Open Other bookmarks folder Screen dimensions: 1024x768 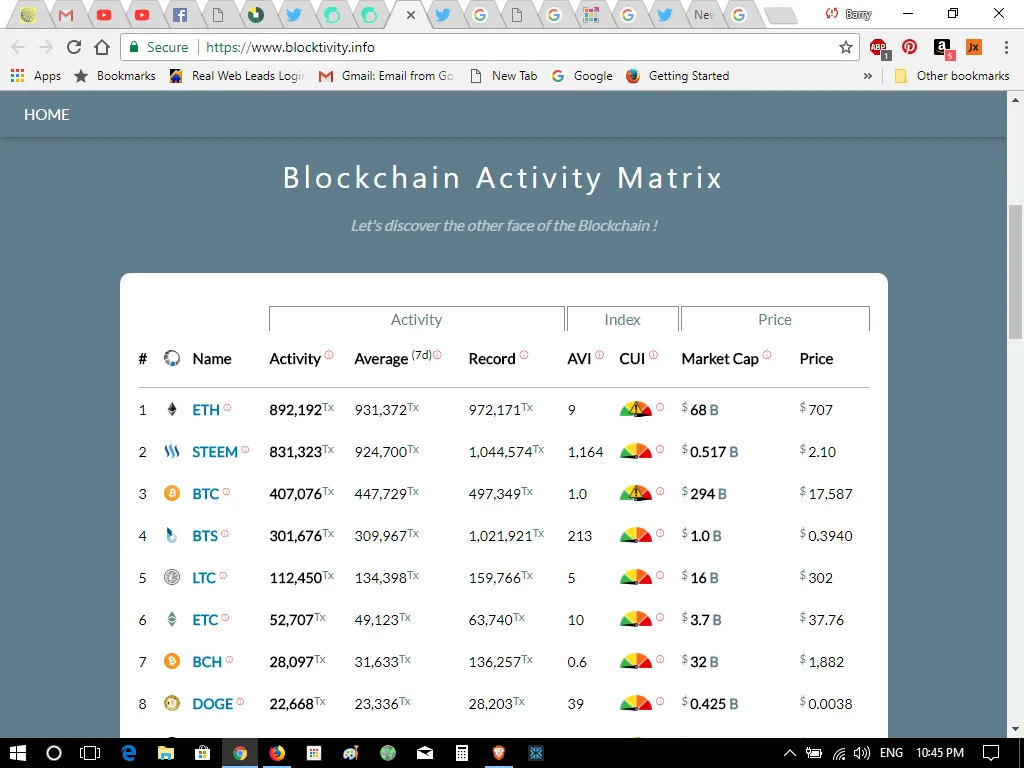(x=952, y=76)
